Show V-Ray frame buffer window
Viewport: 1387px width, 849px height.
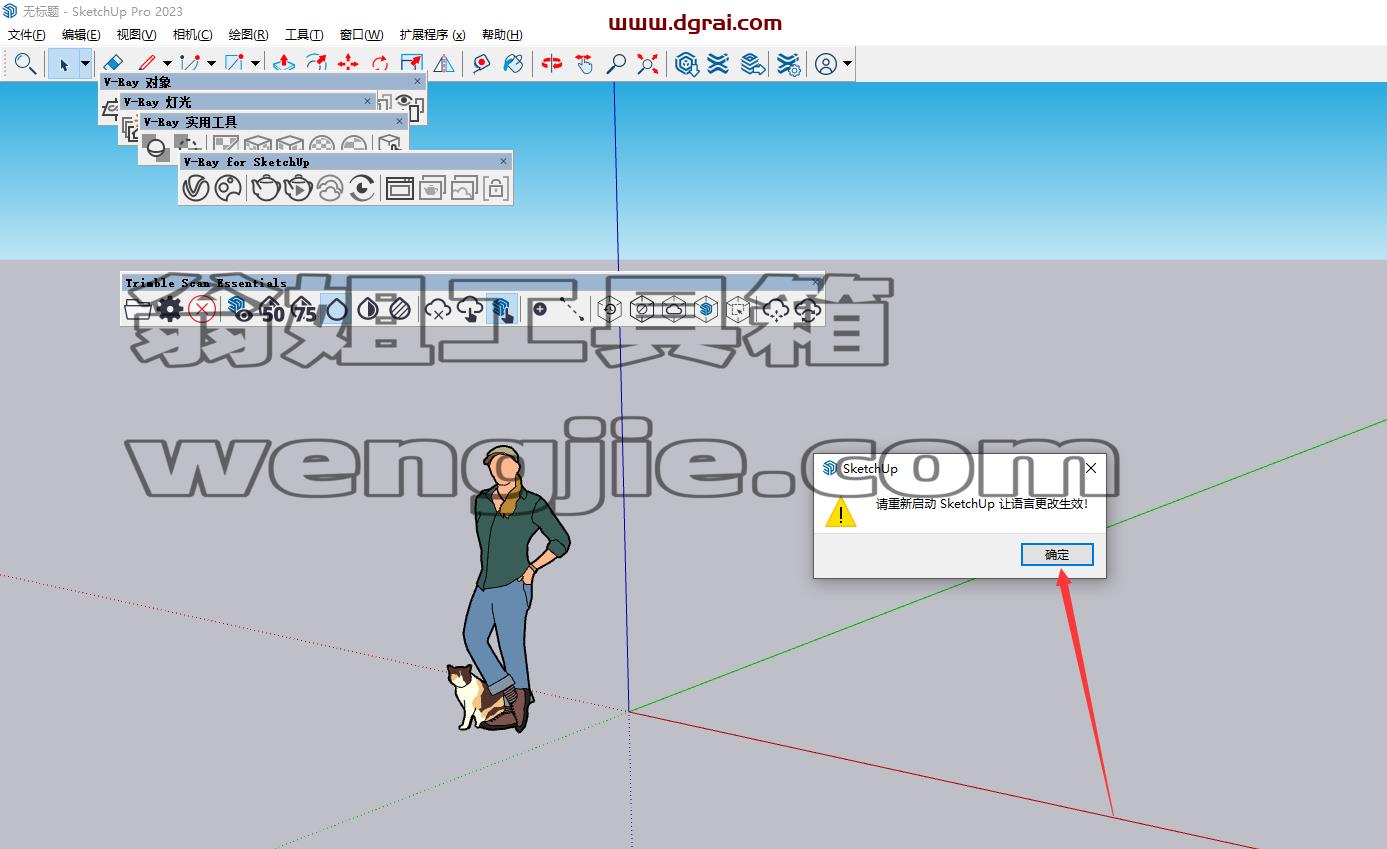400,187
